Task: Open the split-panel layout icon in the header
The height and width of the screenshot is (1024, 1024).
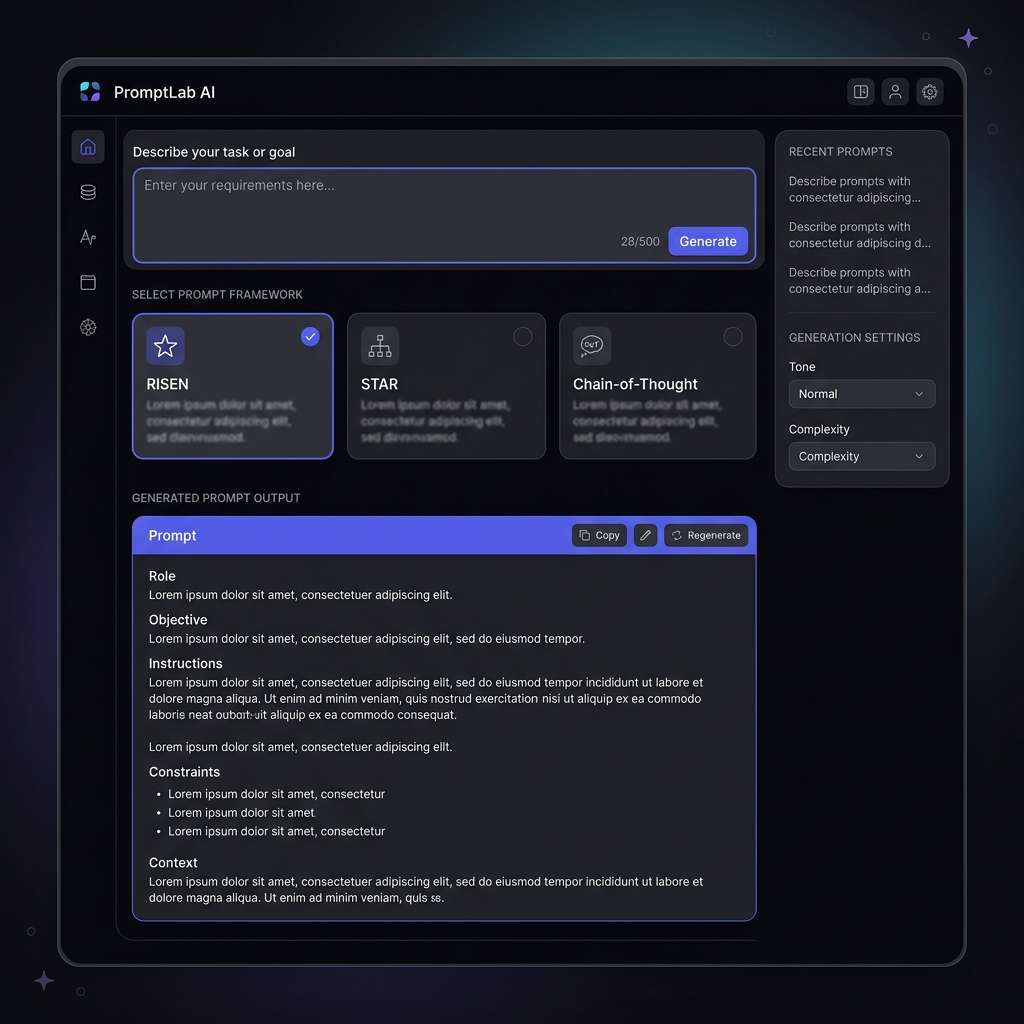Action: click(861, 91)
